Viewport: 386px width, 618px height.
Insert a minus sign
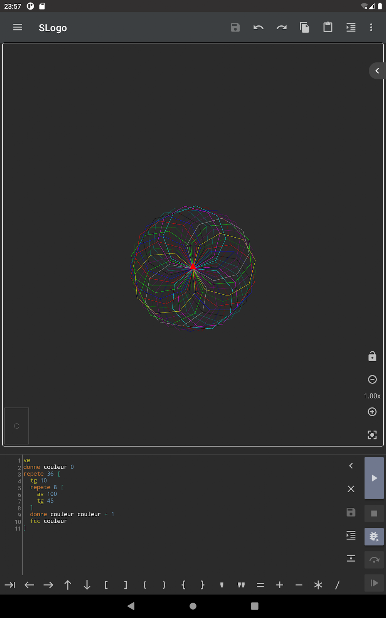[x=299, y=585]
